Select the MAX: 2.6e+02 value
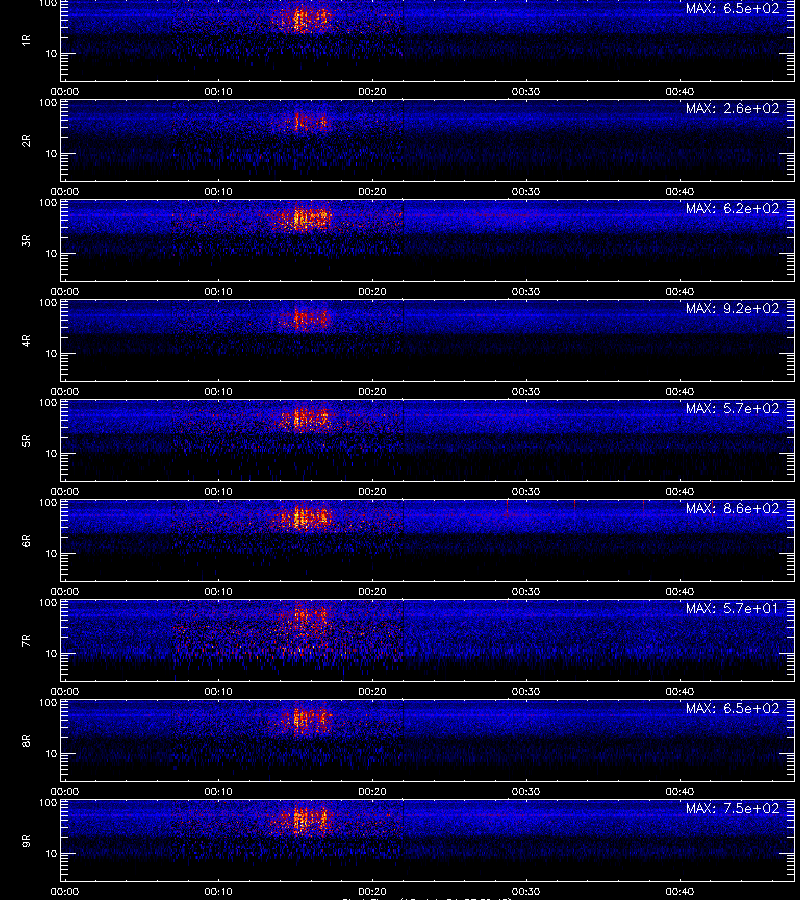The height and width of the screenshot is (900, 800). (732, 108)
